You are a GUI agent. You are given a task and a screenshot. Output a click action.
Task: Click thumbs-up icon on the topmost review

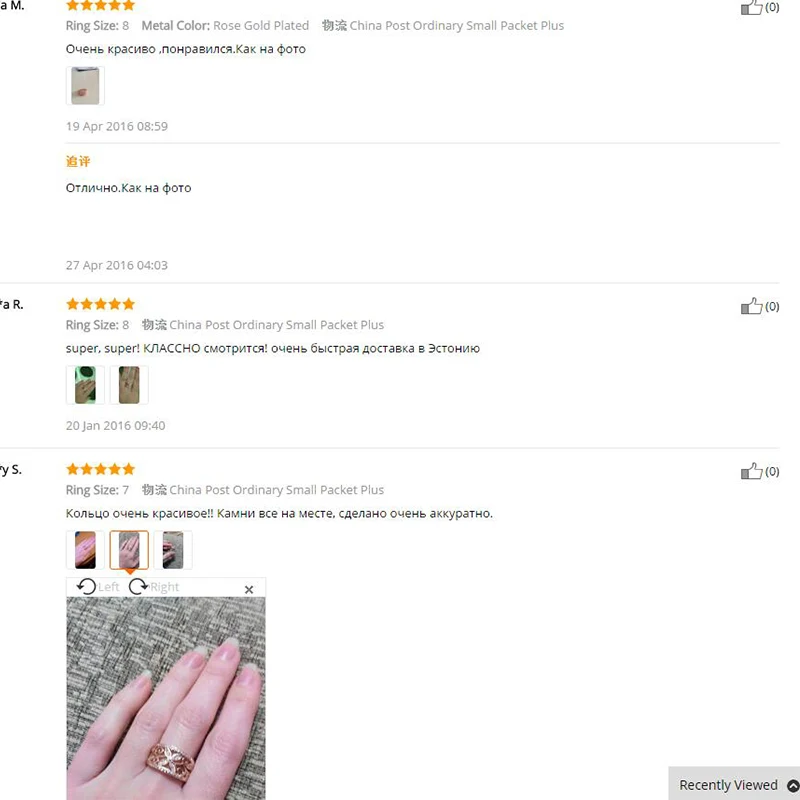tap(751, 7)
